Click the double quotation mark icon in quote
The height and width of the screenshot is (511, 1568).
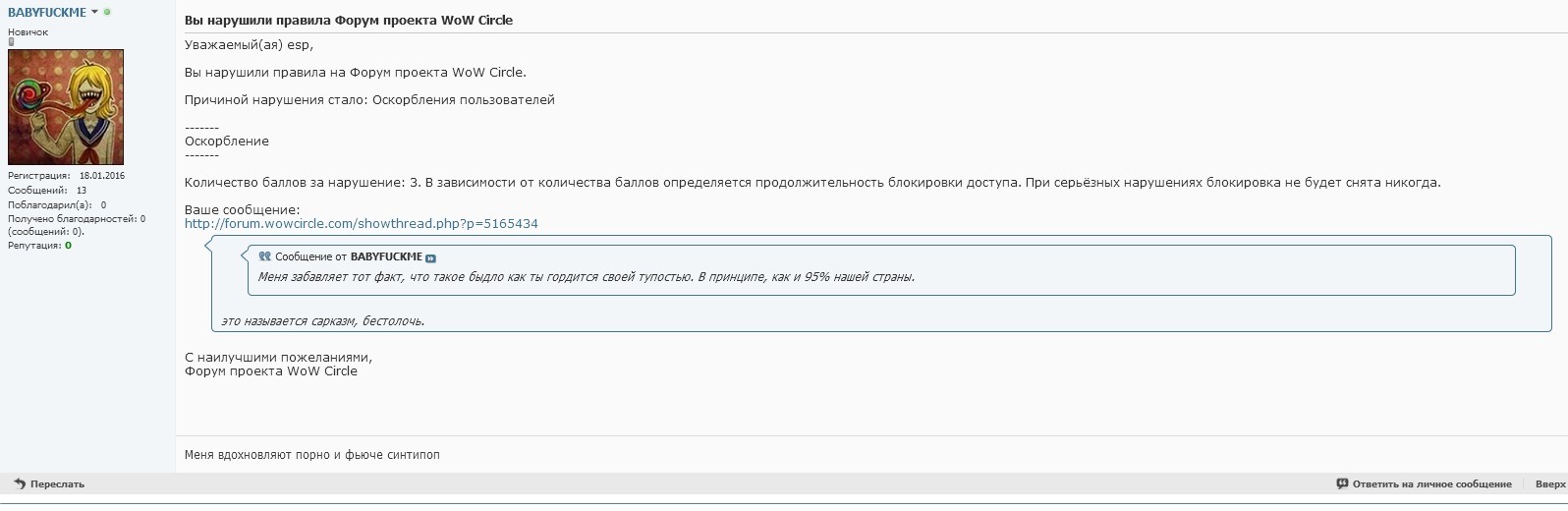pos(264,256)
